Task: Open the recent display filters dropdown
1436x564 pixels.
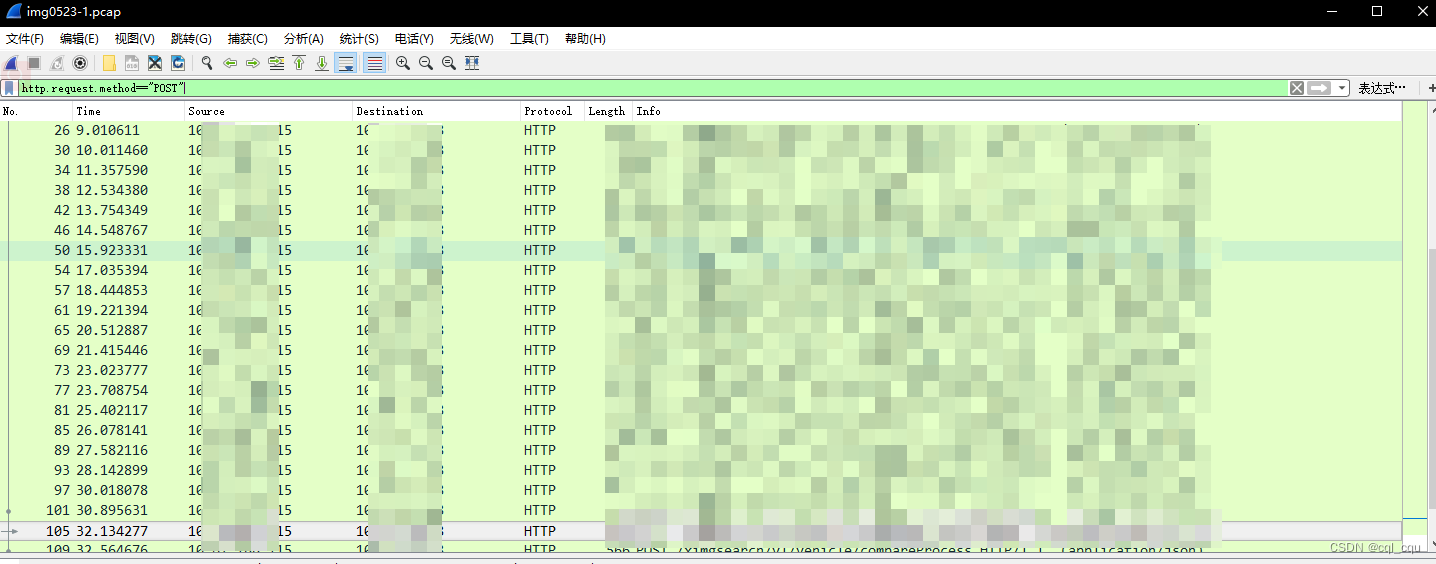Action: (1342, 88)
